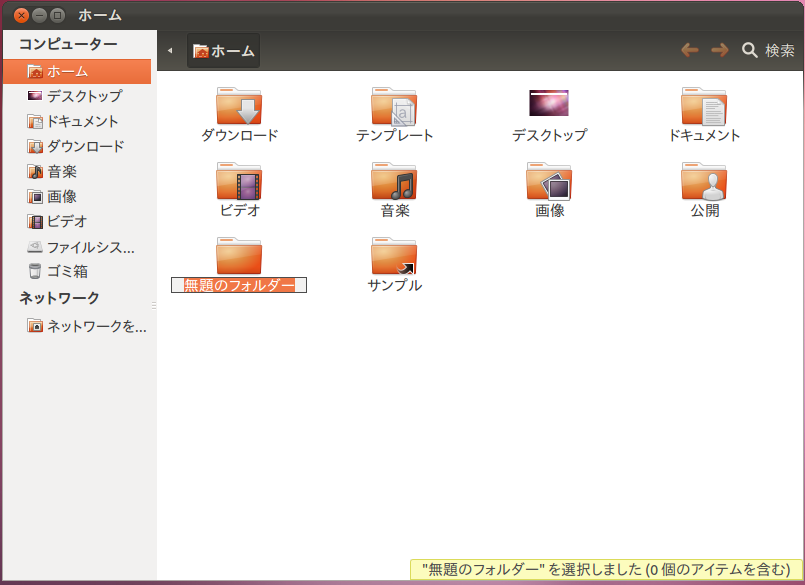Click the サンプル folder label
The height and width of the screenshot is (585, 805).
(x=394, y=286)
